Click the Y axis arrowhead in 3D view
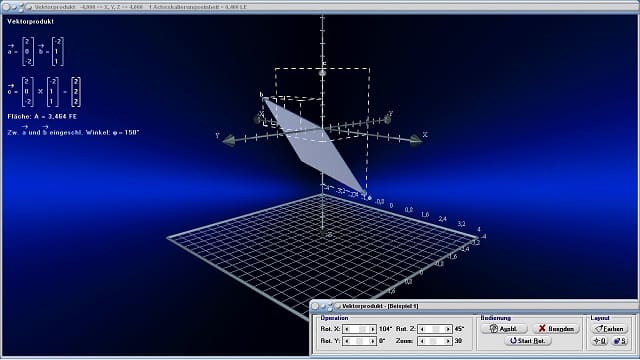The height and width of the screenshot is (360, 640). coord(229,140)
